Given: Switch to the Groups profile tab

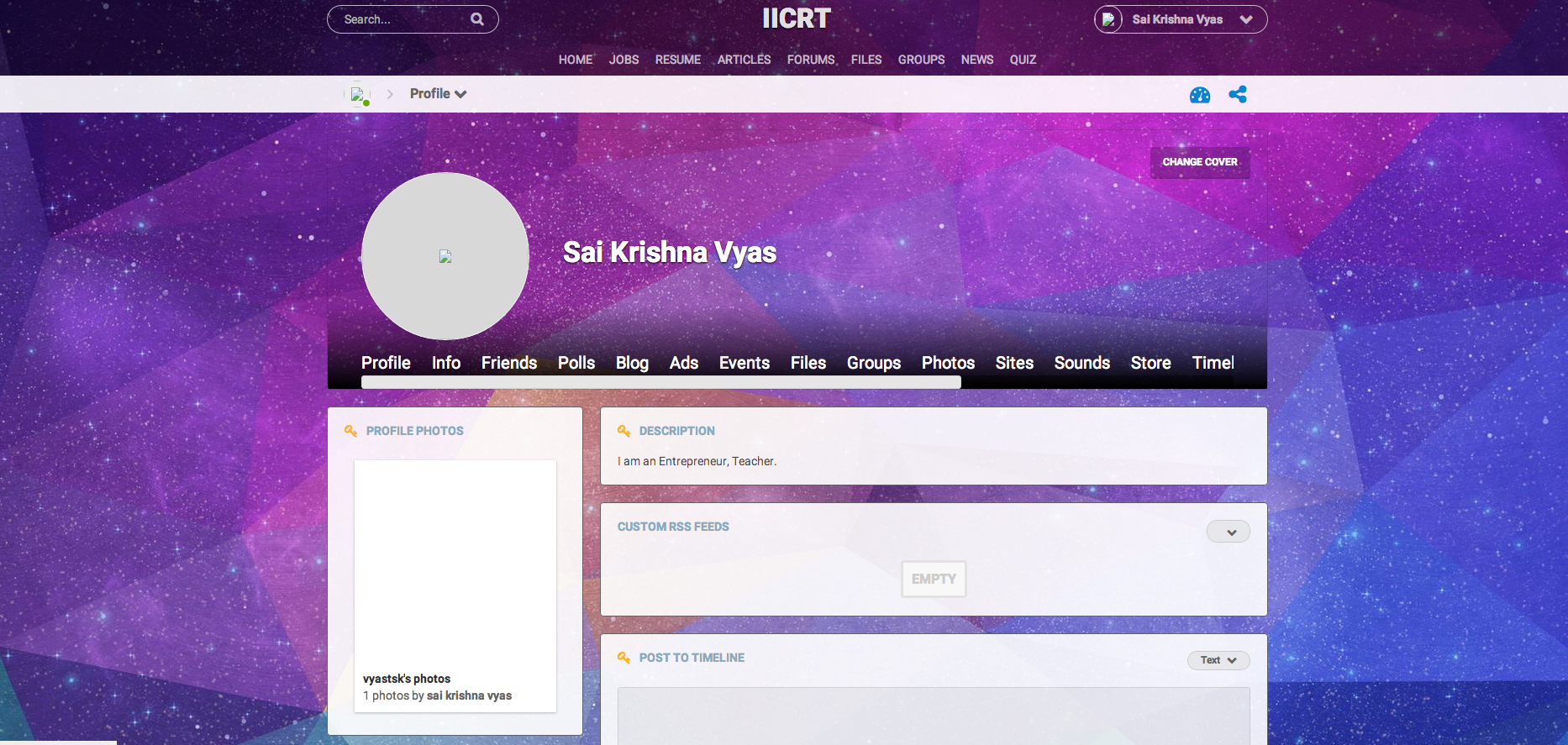Looking at the screenshot, I should pos(874,363).
